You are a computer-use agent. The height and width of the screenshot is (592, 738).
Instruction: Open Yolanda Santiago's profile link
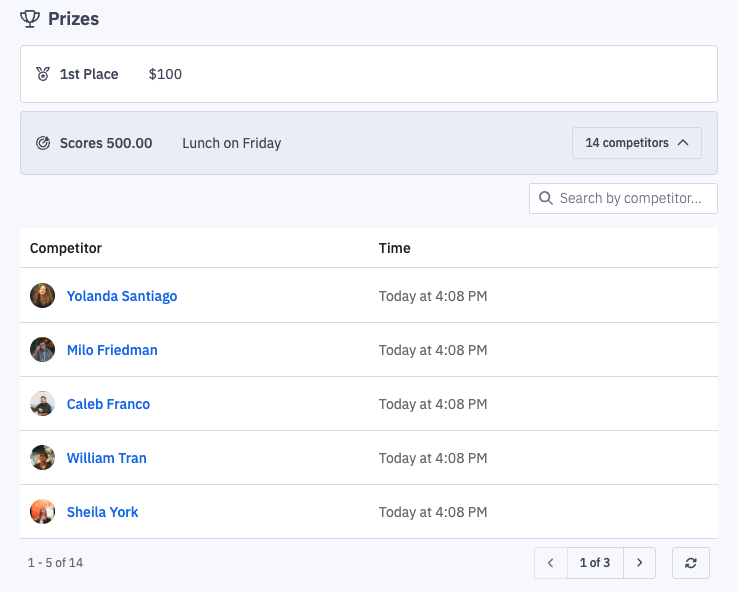click(122, 296)
